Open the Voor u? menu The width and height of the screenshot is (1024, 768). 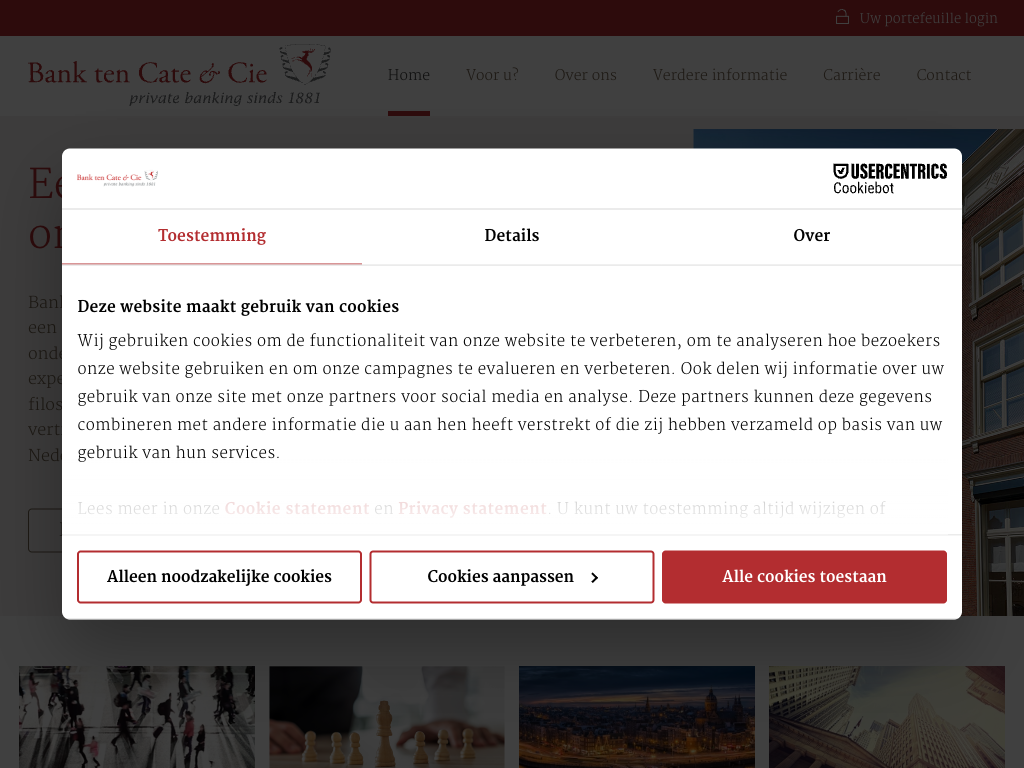coord(492,75)
